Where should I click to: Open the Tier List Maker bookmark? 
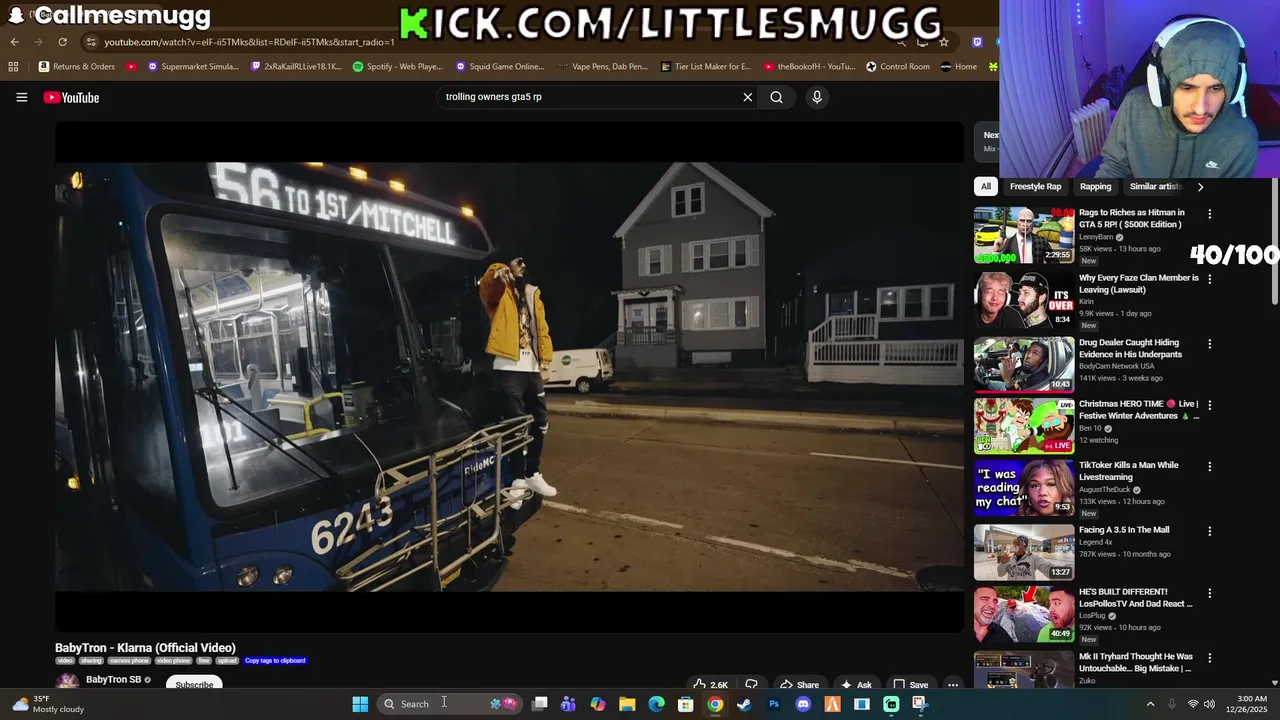click(x=706, y=67)
